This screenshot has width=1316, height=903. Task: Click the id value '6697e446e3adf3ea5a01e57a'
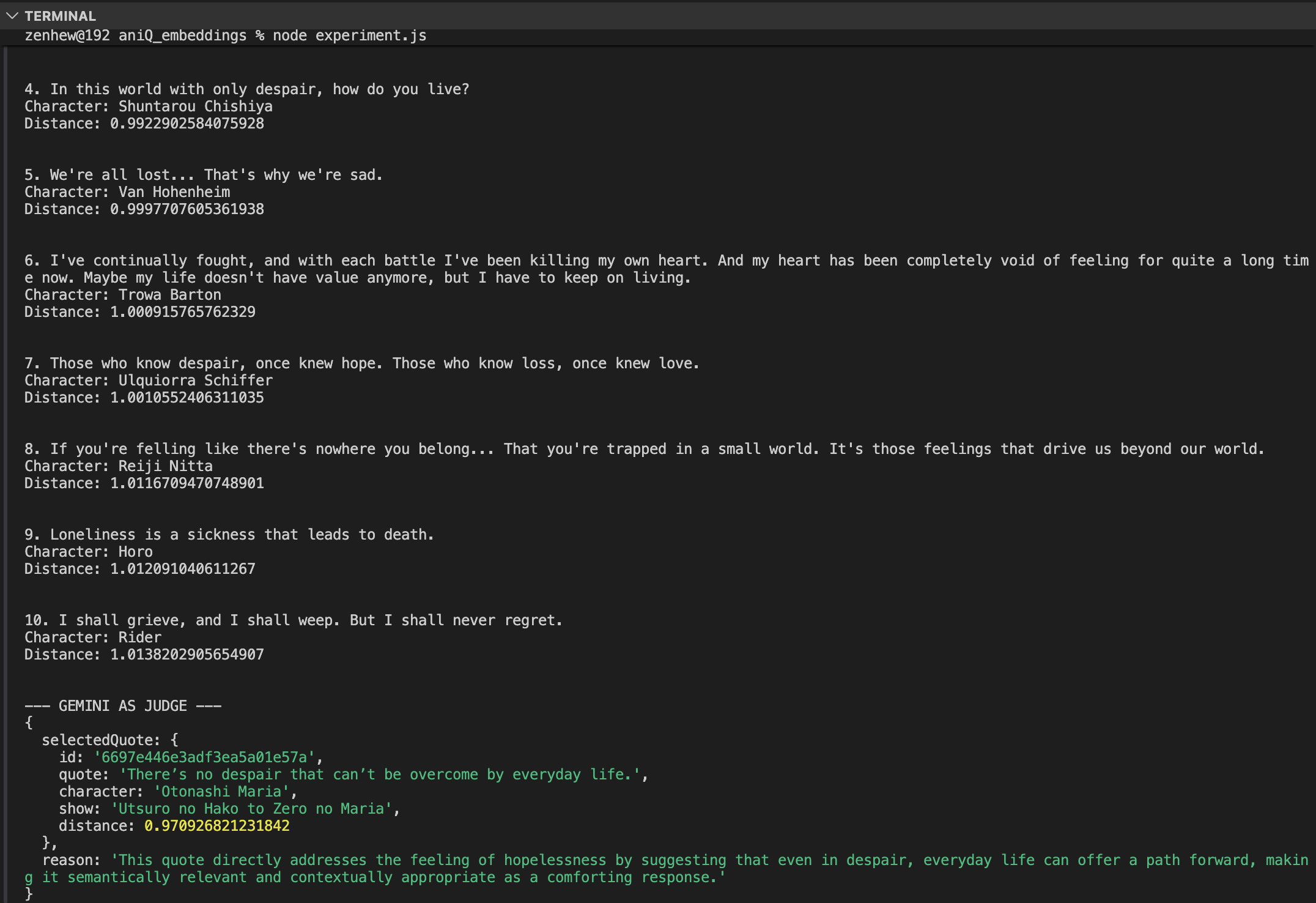pos(204,757)
